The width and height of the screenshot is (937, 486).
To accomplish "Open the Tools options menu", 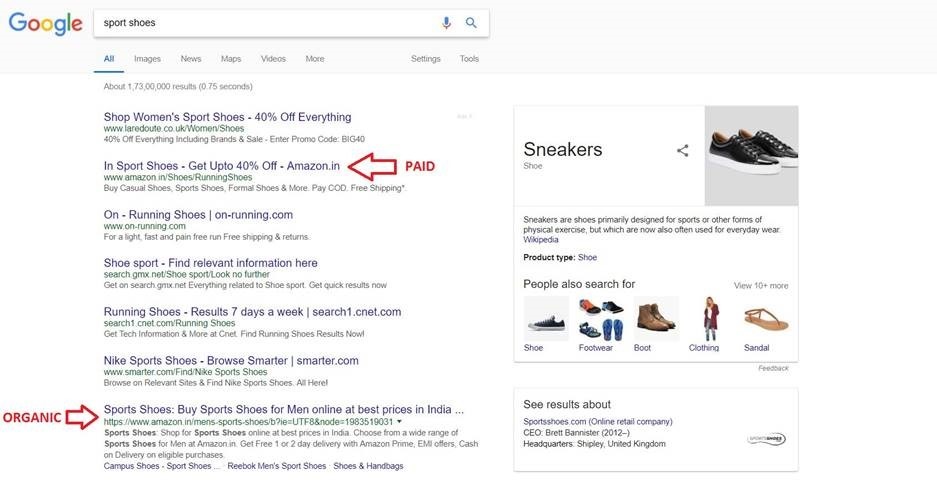I will (x=469, y=59).
